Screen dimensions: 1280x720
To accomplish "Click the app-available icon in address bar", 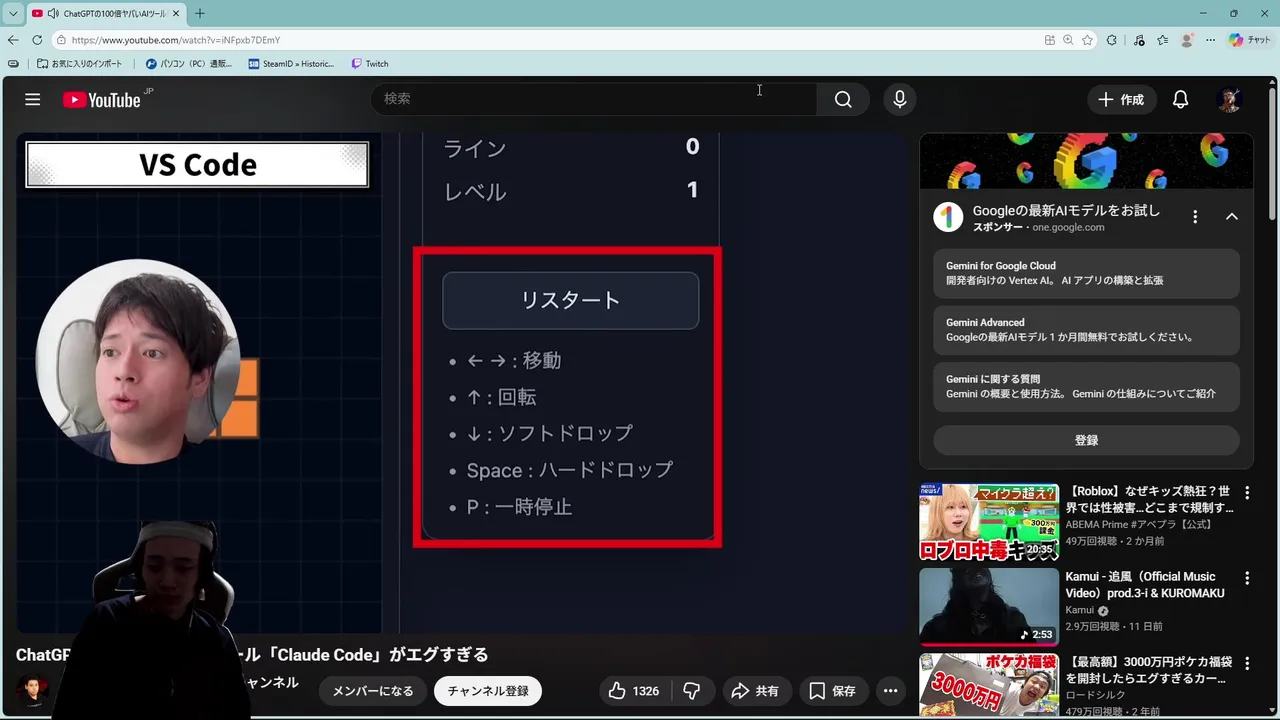I will pos(1049,40).
